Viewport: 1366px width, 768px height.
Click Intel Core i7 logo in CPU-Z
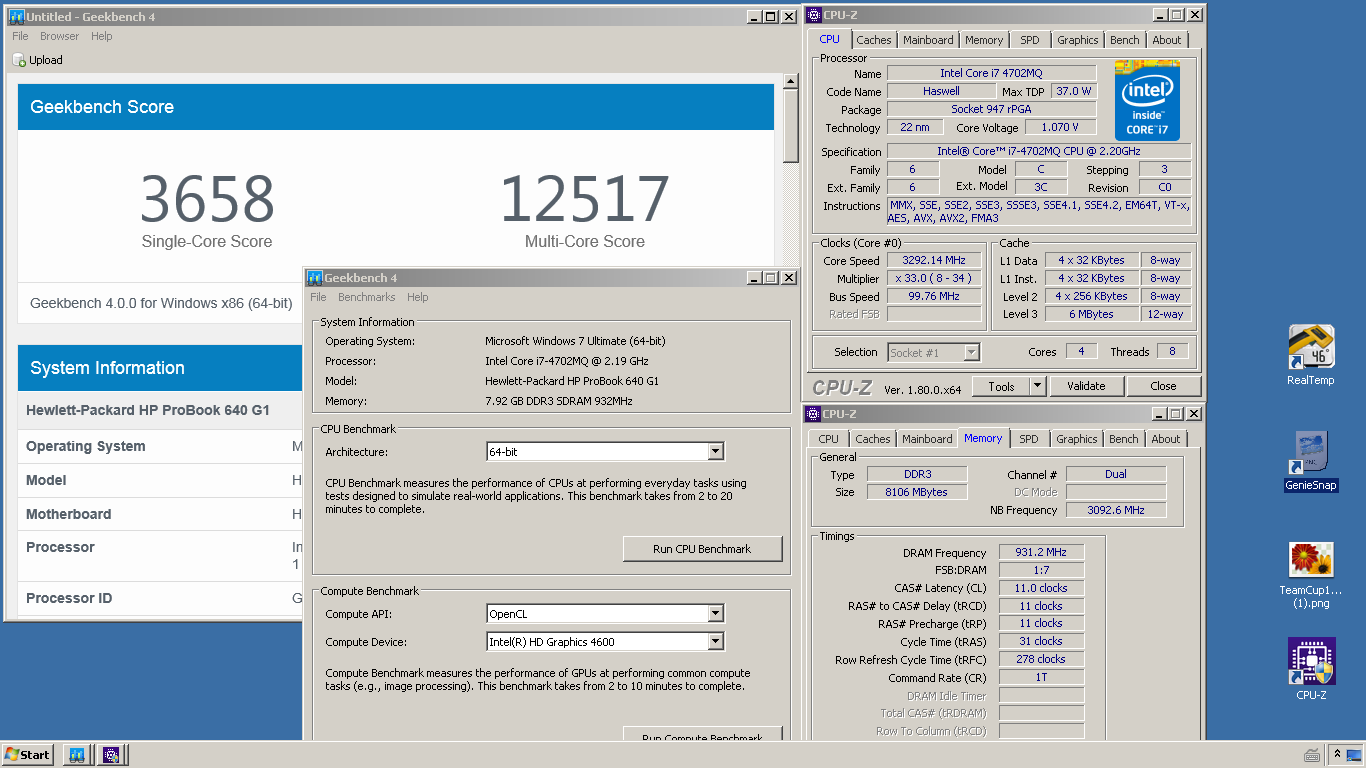[x=1147, y=100]
